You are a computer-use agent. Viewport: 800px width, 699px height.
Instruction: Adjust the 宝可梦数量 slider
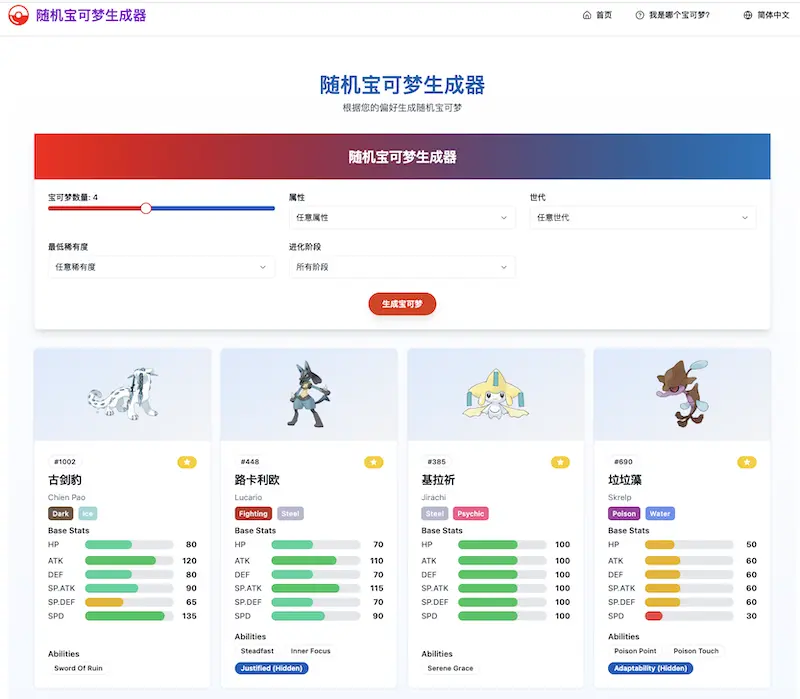tap(146, 208)
